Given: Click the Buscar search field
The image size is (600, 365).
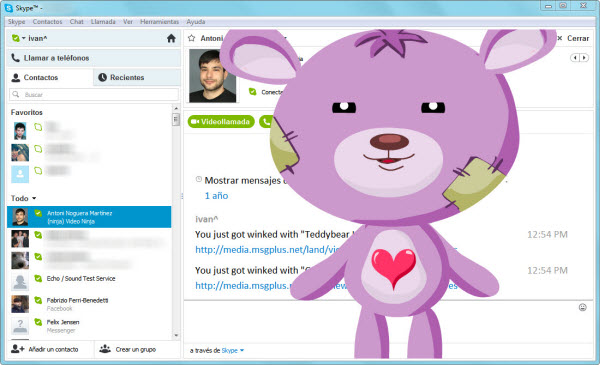Looking at the screenshot, I should (94, 95).
